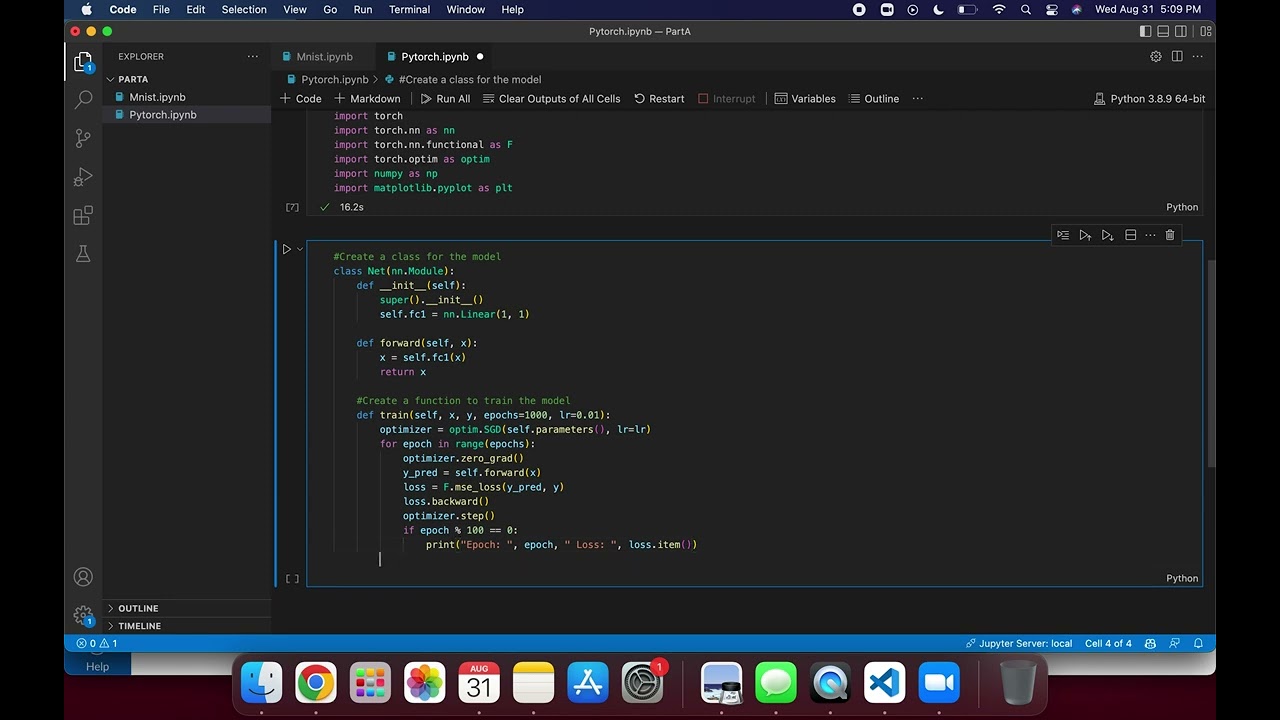Toggle primary side bar visibility
Viewport: 1280px width, 720px height.
click(x=1145, y=31)
